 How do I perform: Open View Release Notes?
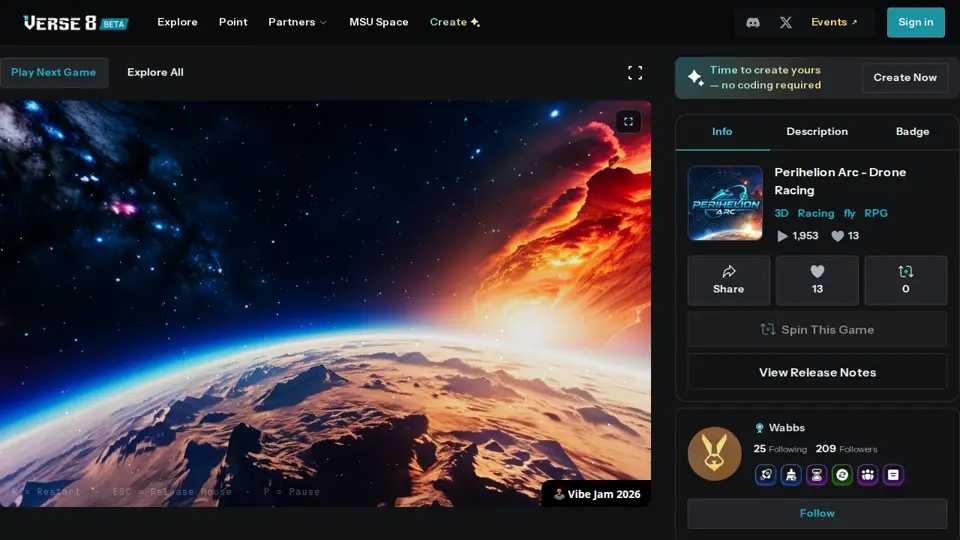(x=817, y=372)
